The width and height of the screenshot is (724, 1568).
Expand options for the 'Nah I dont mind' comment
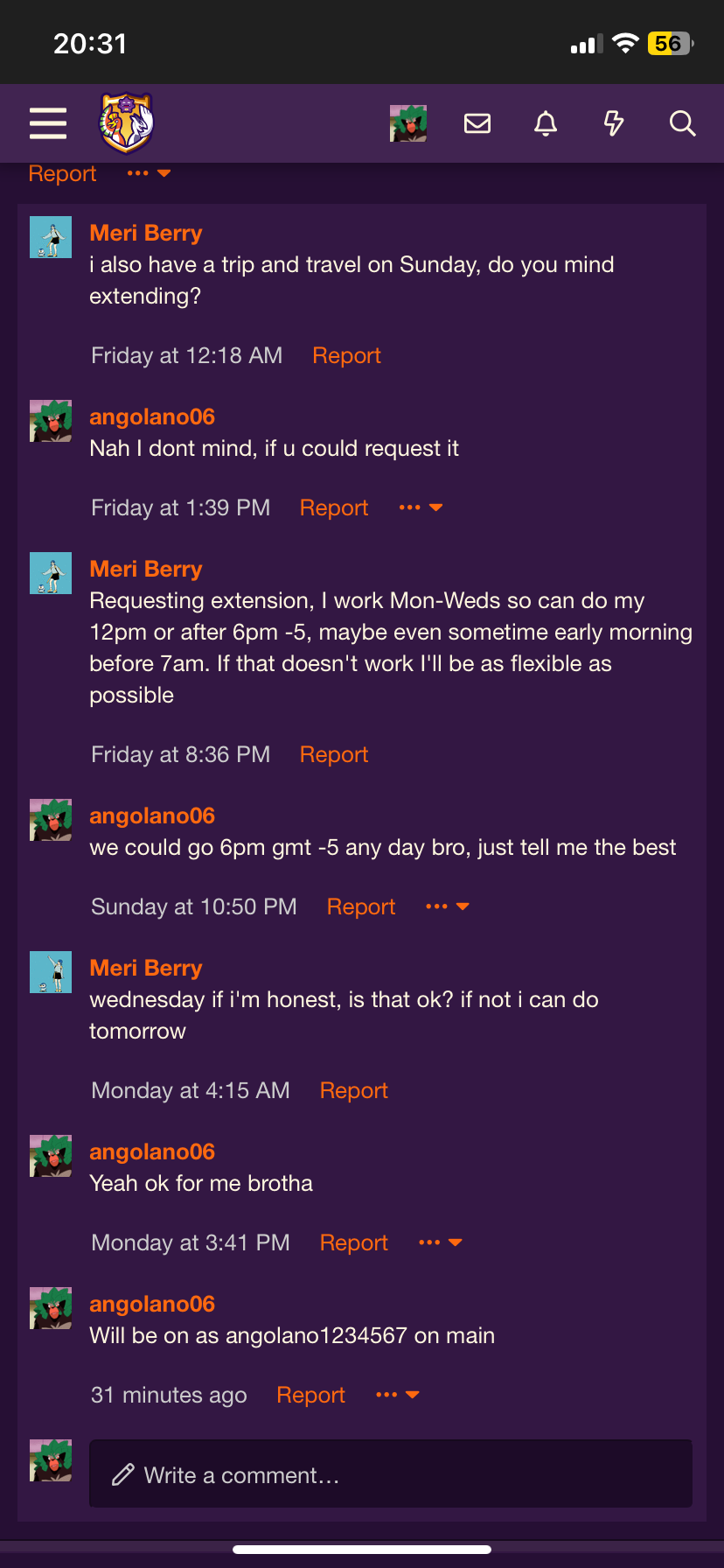tap(421, 507)
